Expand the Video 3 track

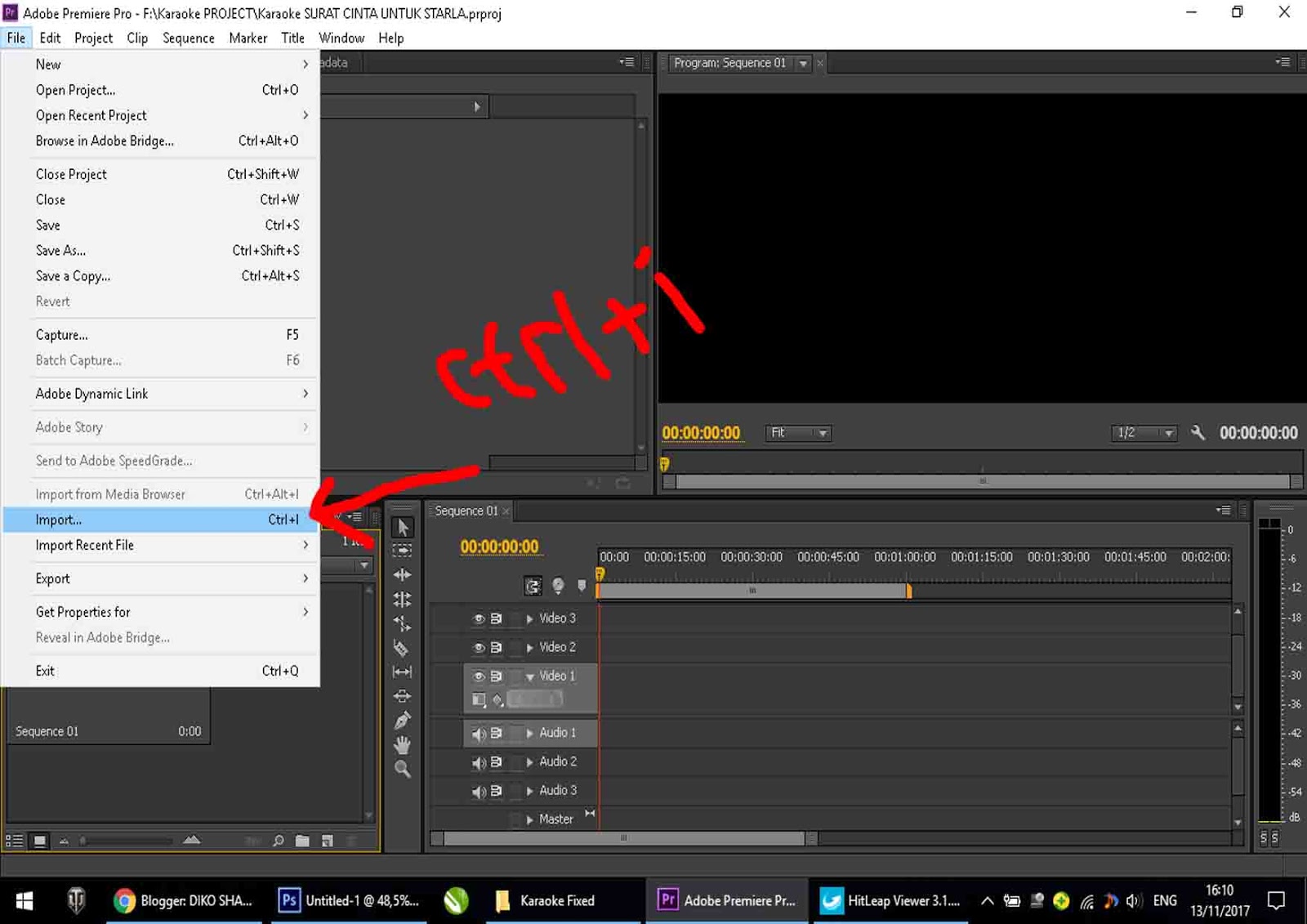(529, 618)
